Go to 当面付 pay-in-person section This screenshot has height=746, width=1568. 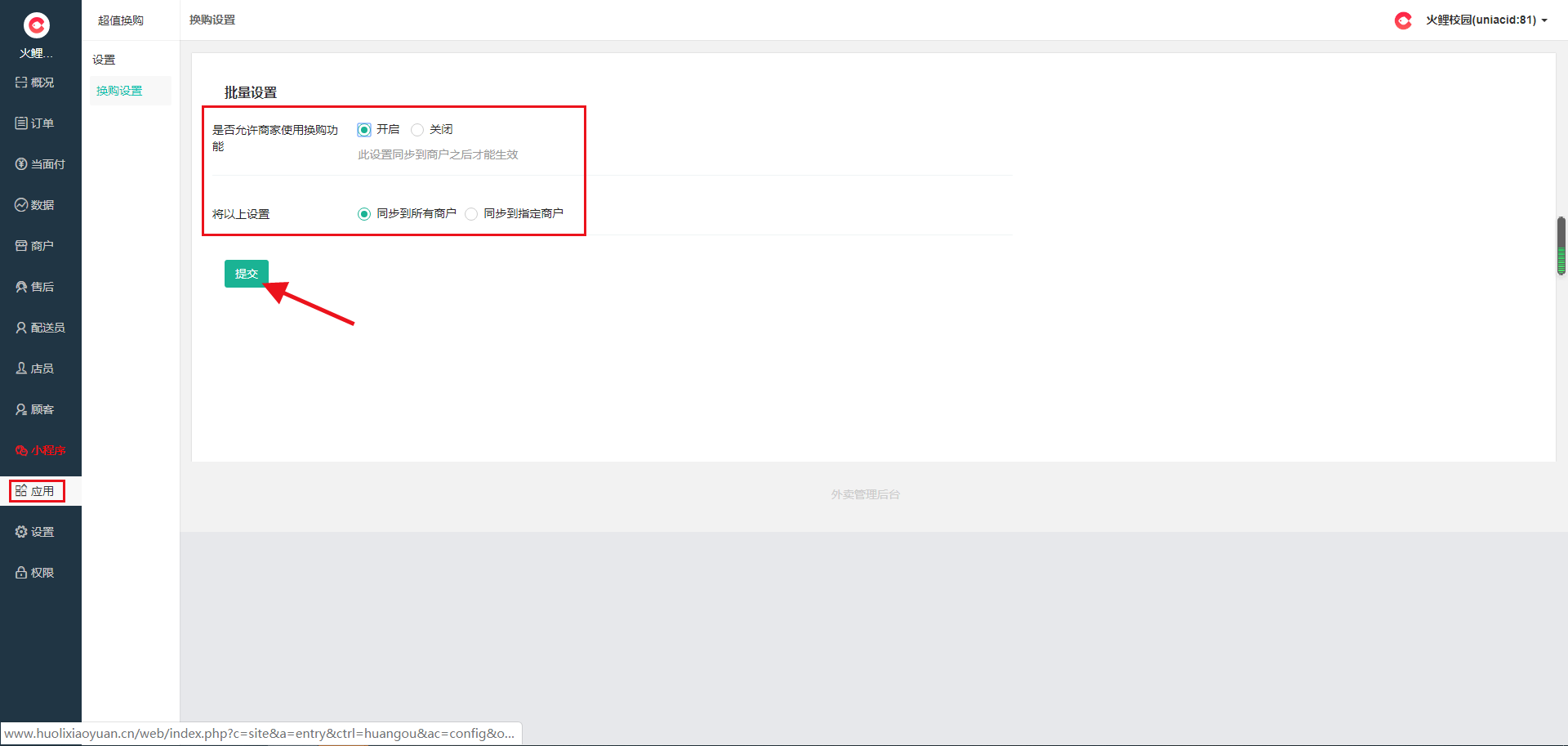click(40, 164)
